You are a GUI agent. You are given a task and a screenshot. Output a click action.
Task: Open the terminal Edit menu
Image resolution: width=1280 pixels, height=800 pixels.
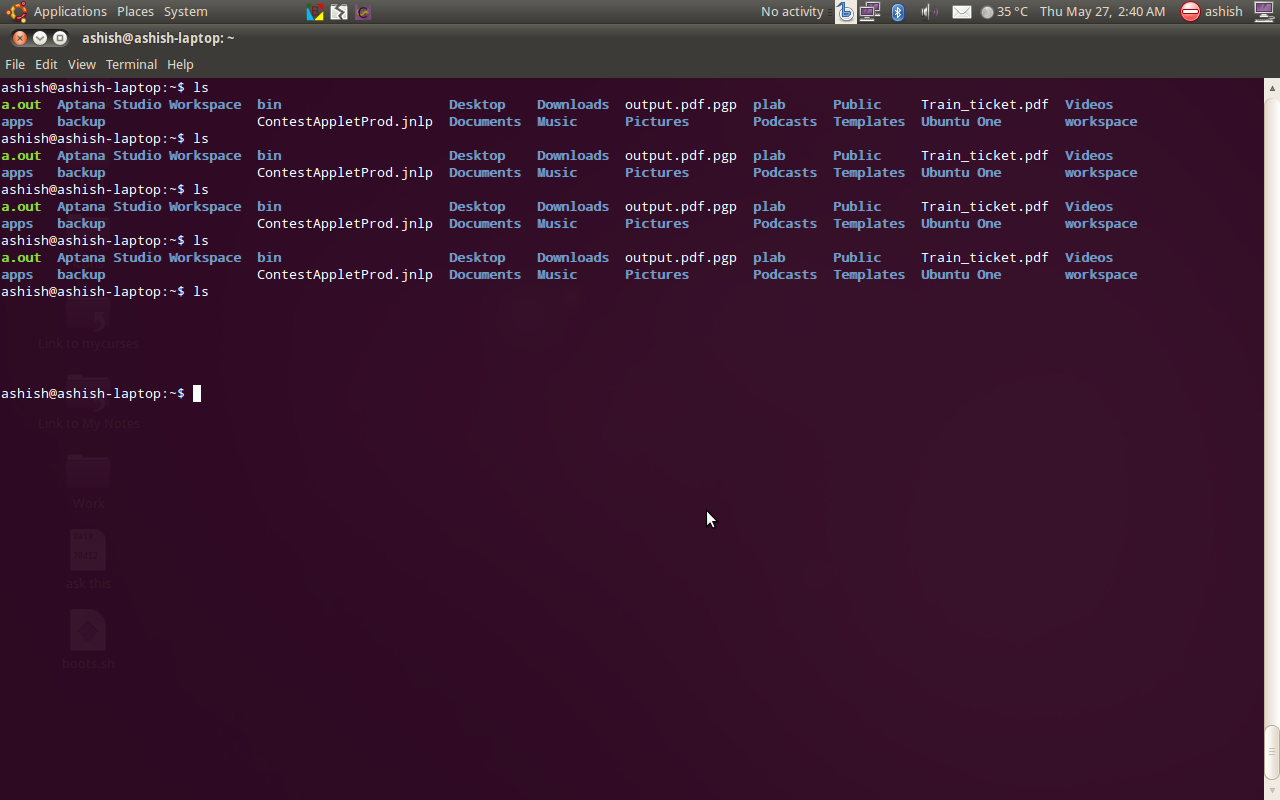pyautogui.click(x=46, y=64)
